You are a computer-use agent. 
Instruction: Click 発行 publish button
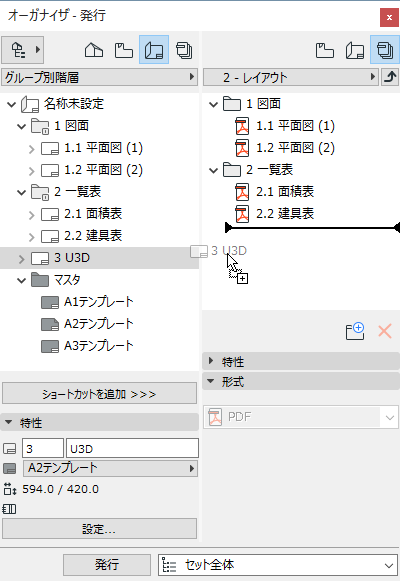107,565
